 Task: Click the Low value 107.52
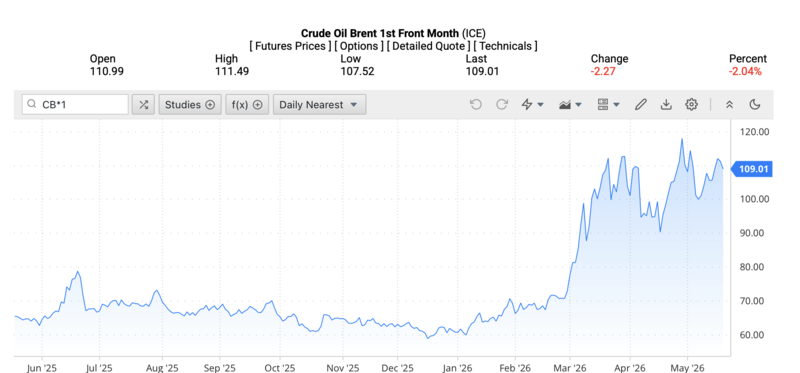pyautogui.click(x=357, y=71)
